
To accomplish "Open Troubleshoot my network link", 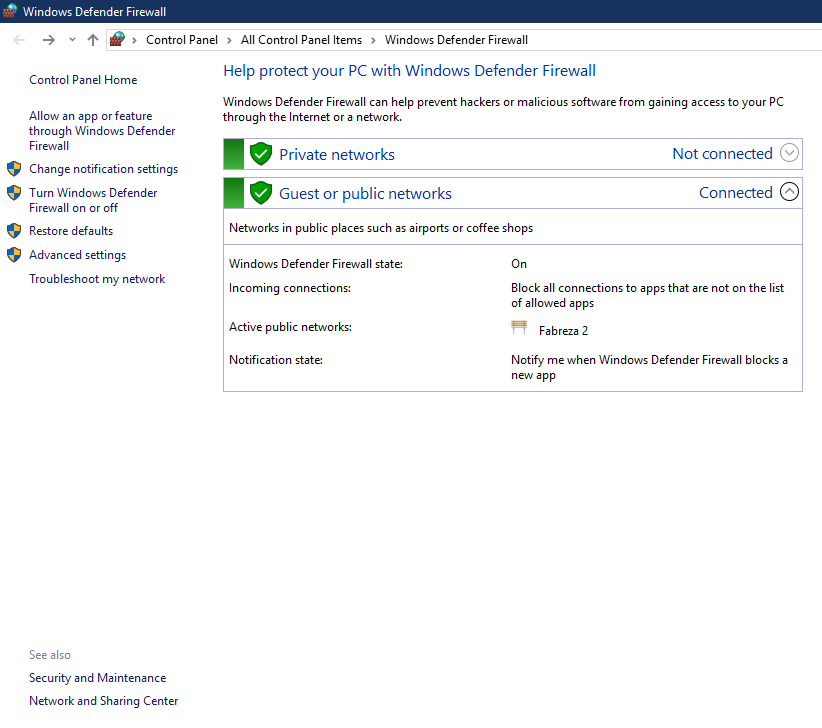I will [97, 279].
